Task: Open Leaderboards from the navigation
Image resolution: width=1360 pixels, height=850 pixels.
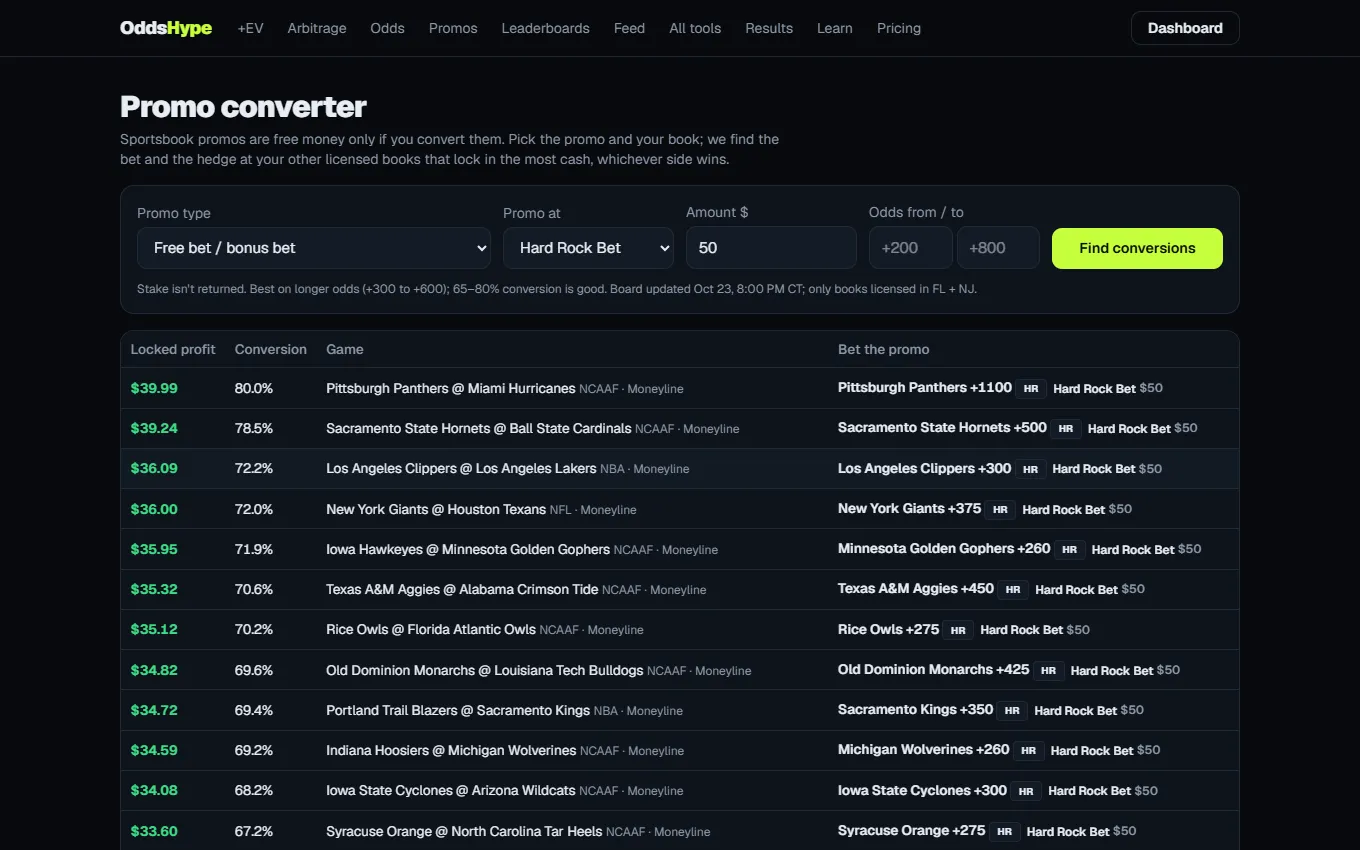Action: pyautogui.click(x=545, y=28)
